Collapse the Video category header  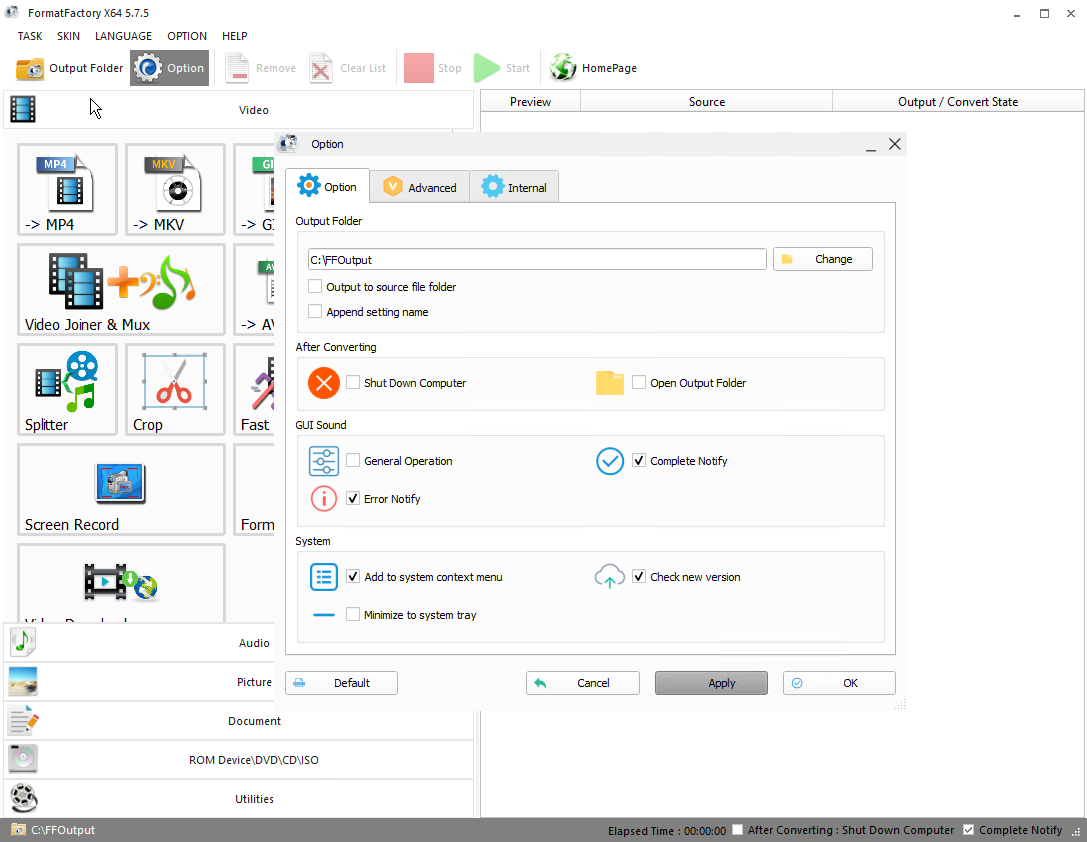238,109
